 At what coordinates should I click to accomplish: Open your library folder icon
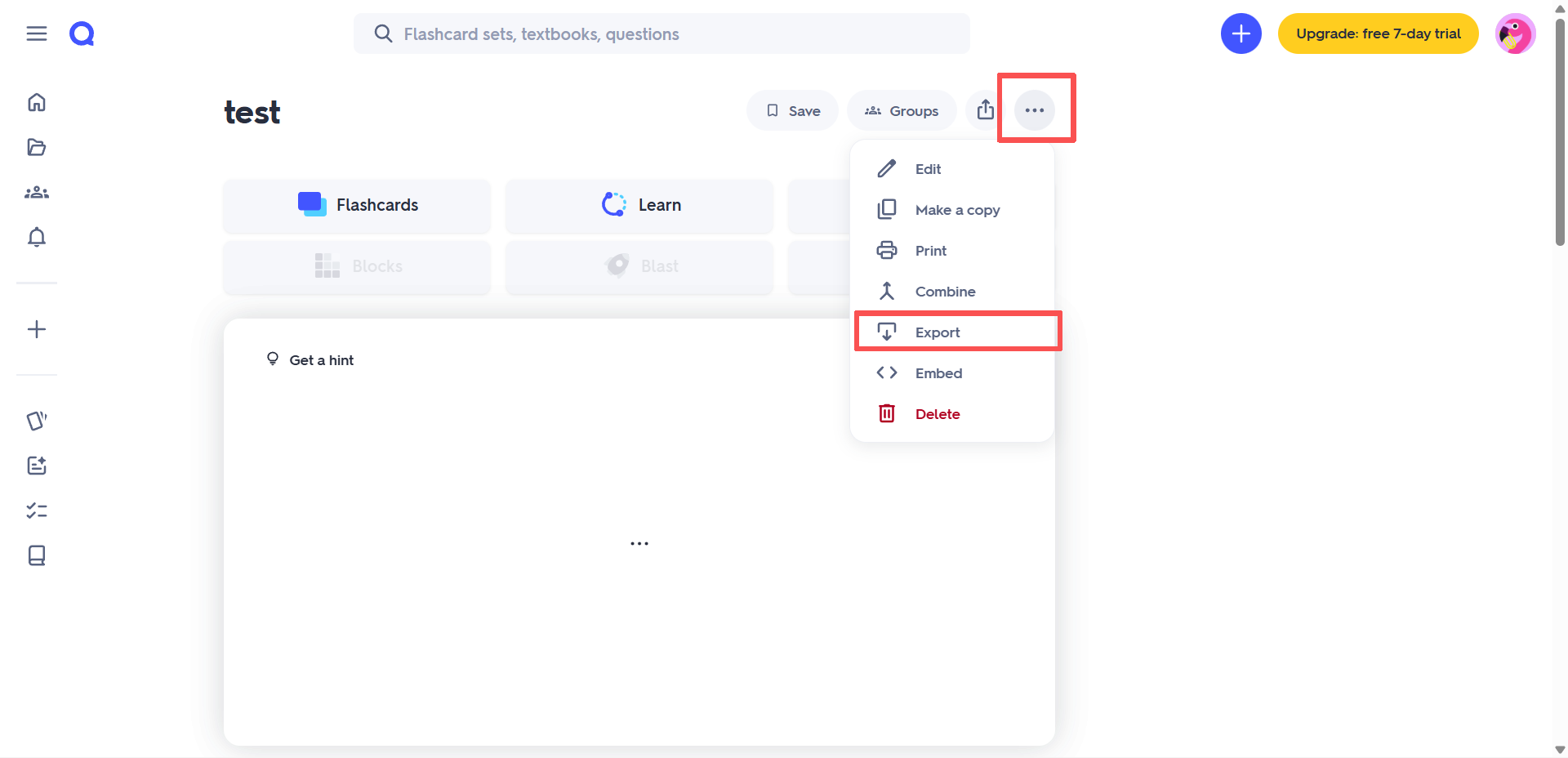click(37, 147)
